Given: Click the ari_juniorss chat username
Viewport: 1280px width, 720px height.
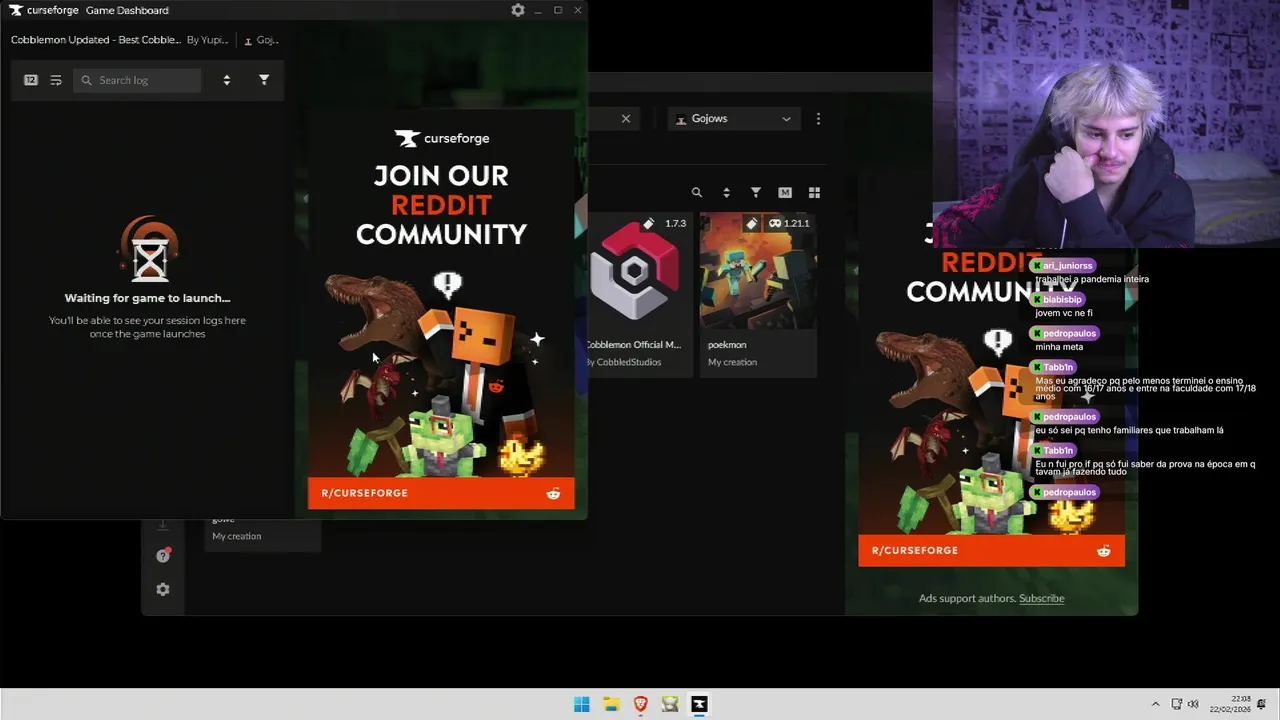Looking at the screenshot, I should (x=1067, y=266).
